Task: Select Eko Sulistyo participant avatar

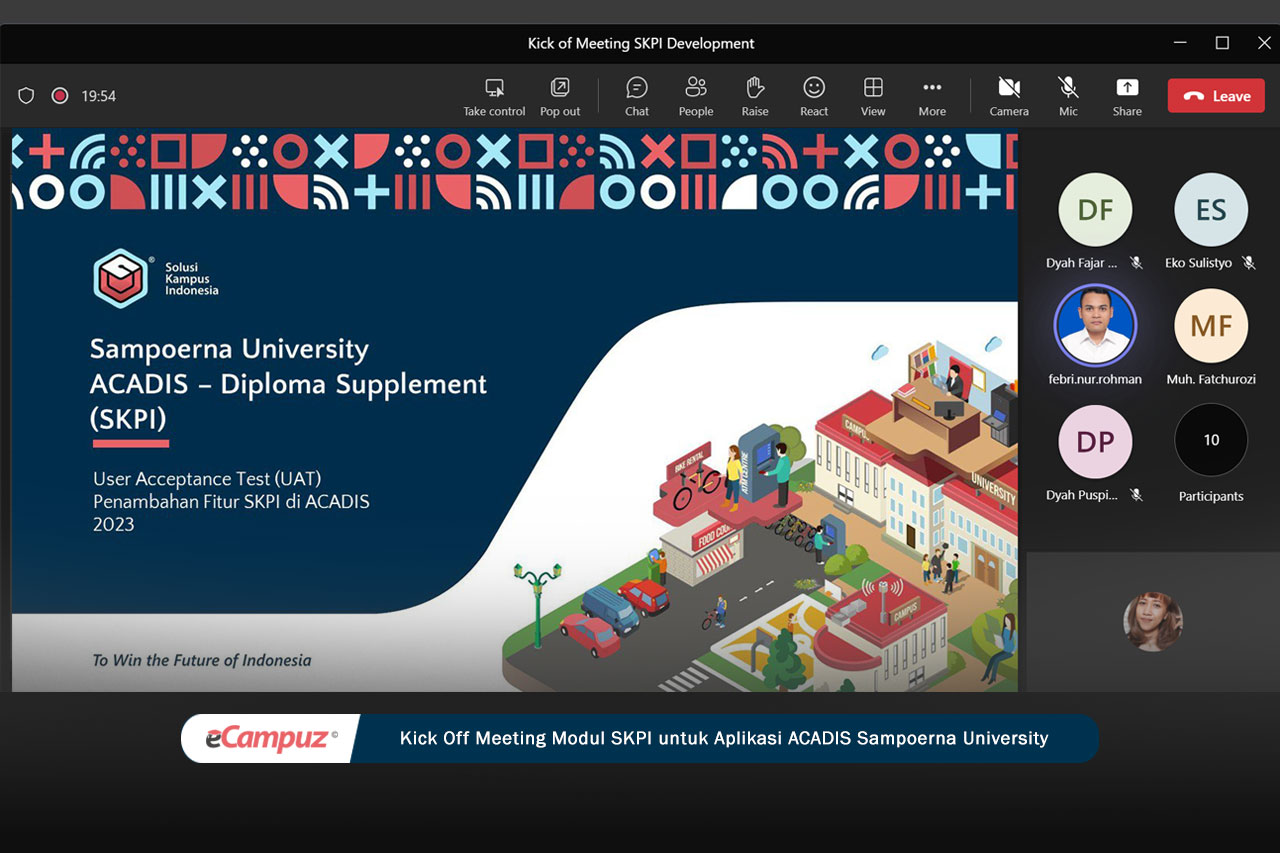Action: pos(1211,210)
